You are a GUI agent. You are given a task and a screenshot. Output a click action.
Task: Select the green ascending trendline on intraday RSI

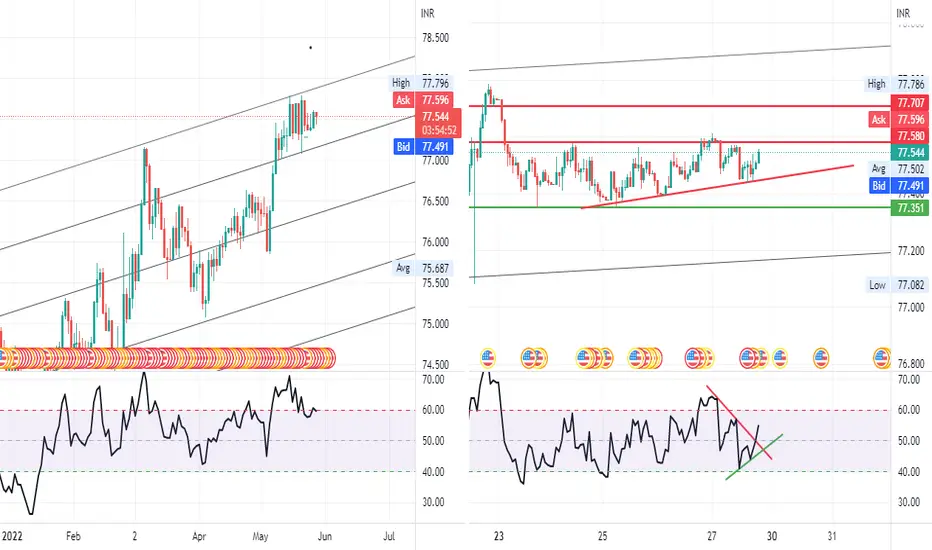click(754, 457)
